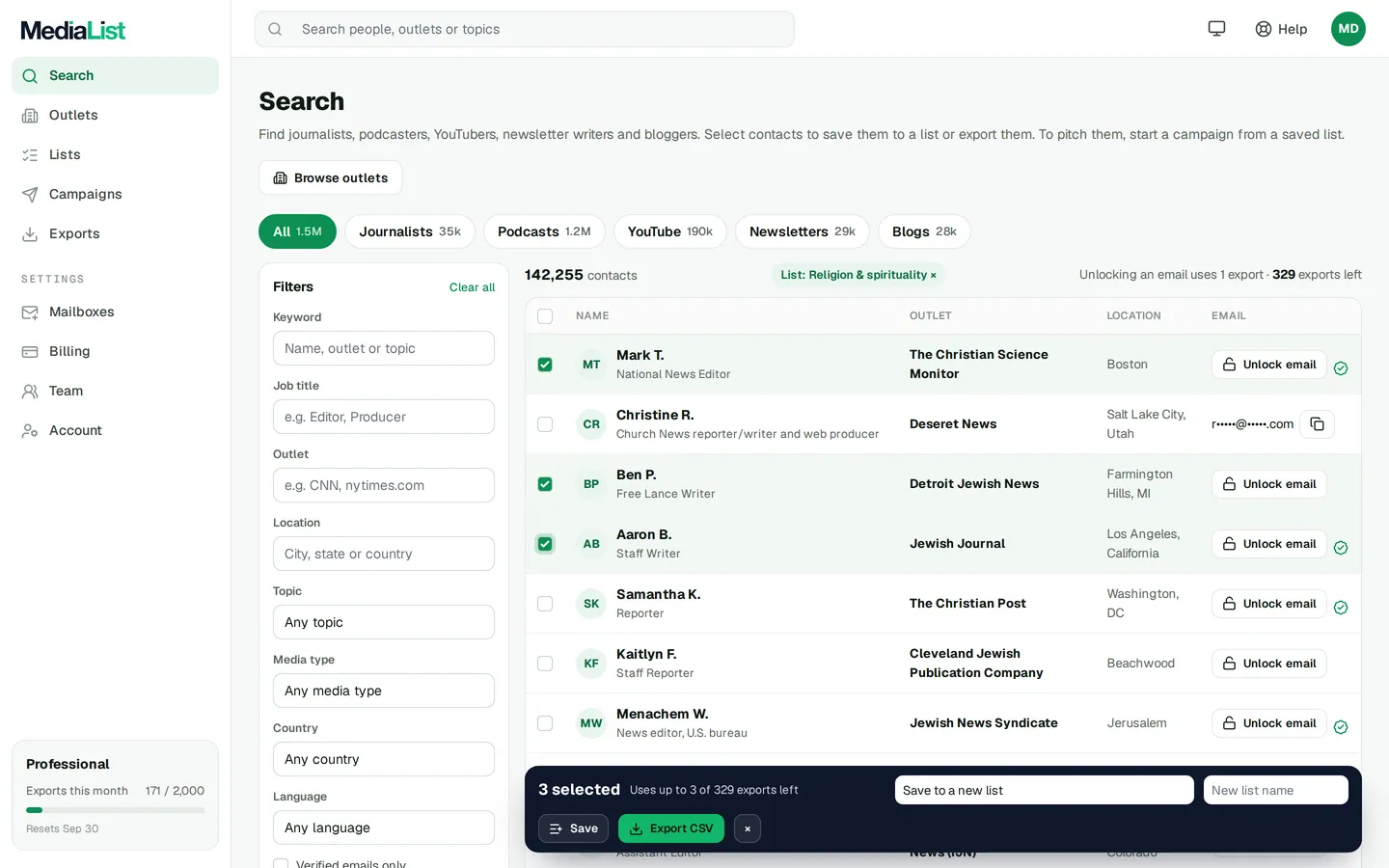Open Billing settings
Viewport: 1389px width, 868px height.
click(115, 351)
